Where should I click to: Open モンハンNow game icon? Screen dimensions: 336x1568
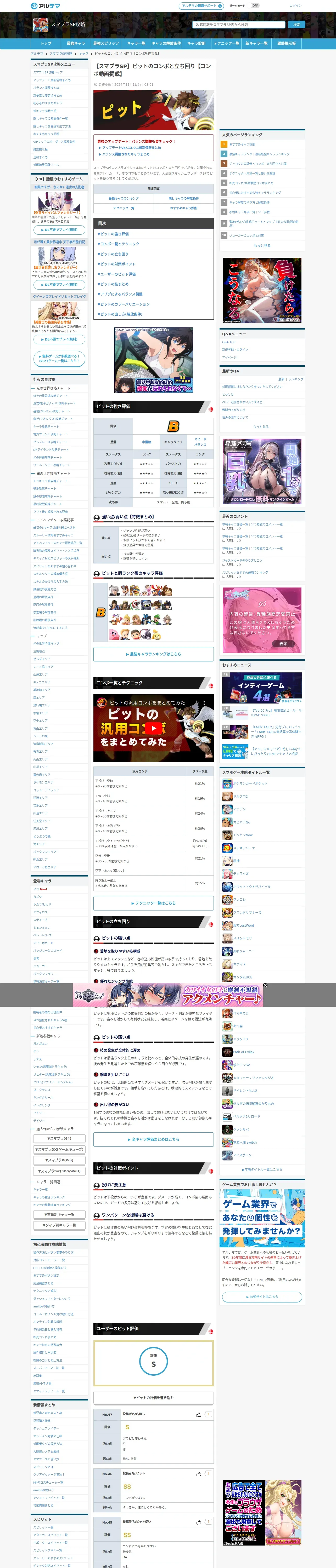(227, 835)
